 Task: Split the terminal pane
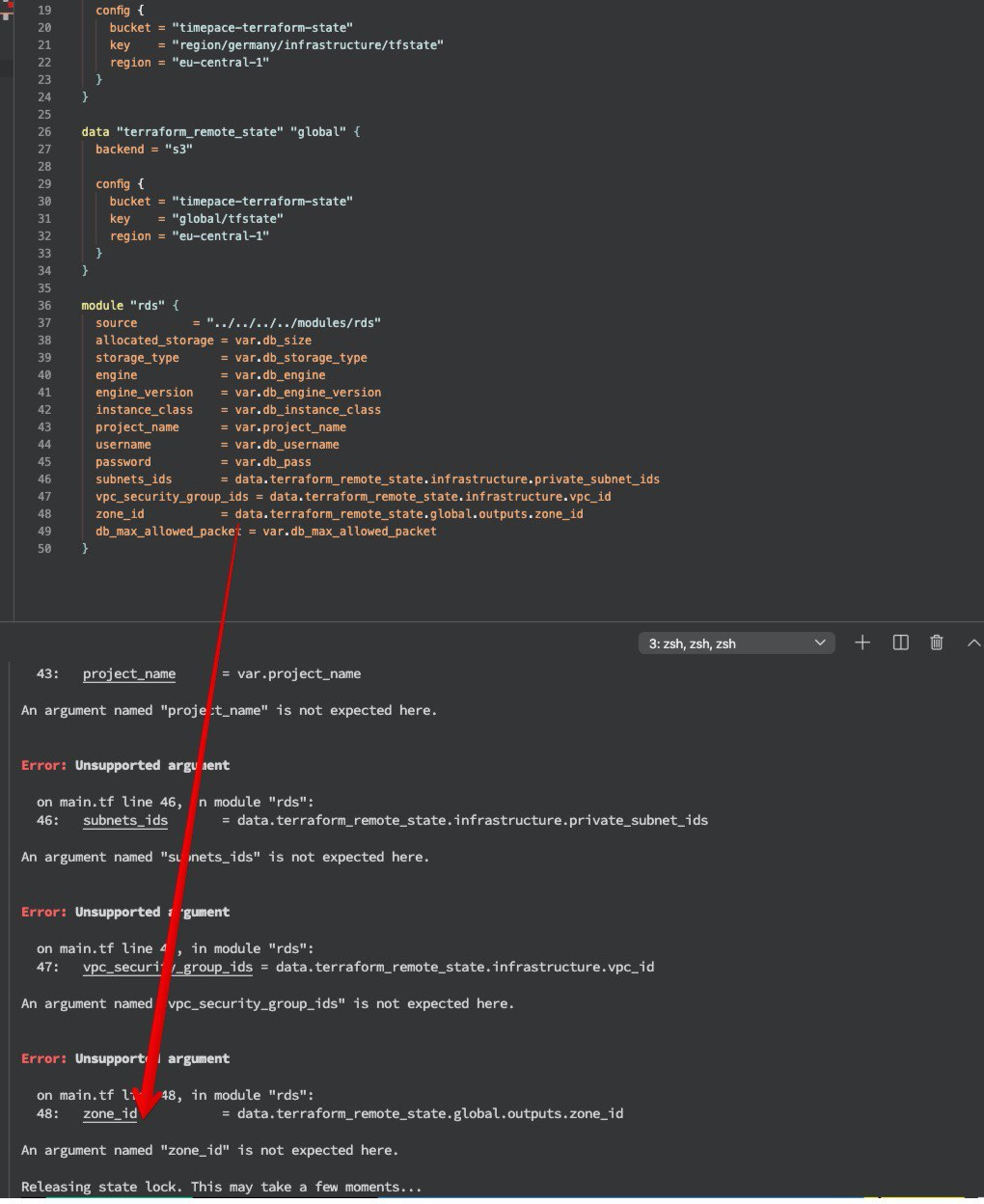pyautogui.click(x=901, y=643)
